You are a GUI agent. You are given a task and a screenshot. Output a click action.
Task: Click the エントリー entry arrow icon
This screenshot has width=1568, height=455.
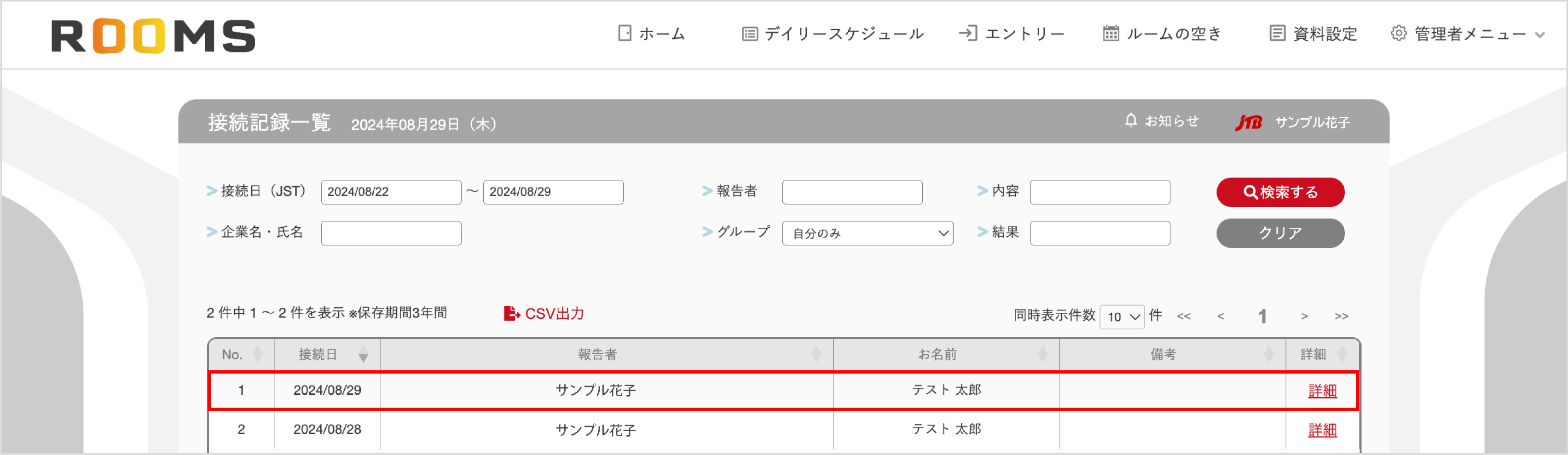coord(970,34)
